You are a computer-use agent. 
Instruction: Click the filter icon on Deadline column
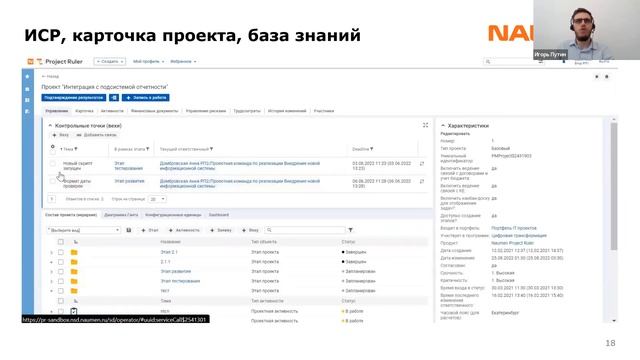(x=371, y=149)
